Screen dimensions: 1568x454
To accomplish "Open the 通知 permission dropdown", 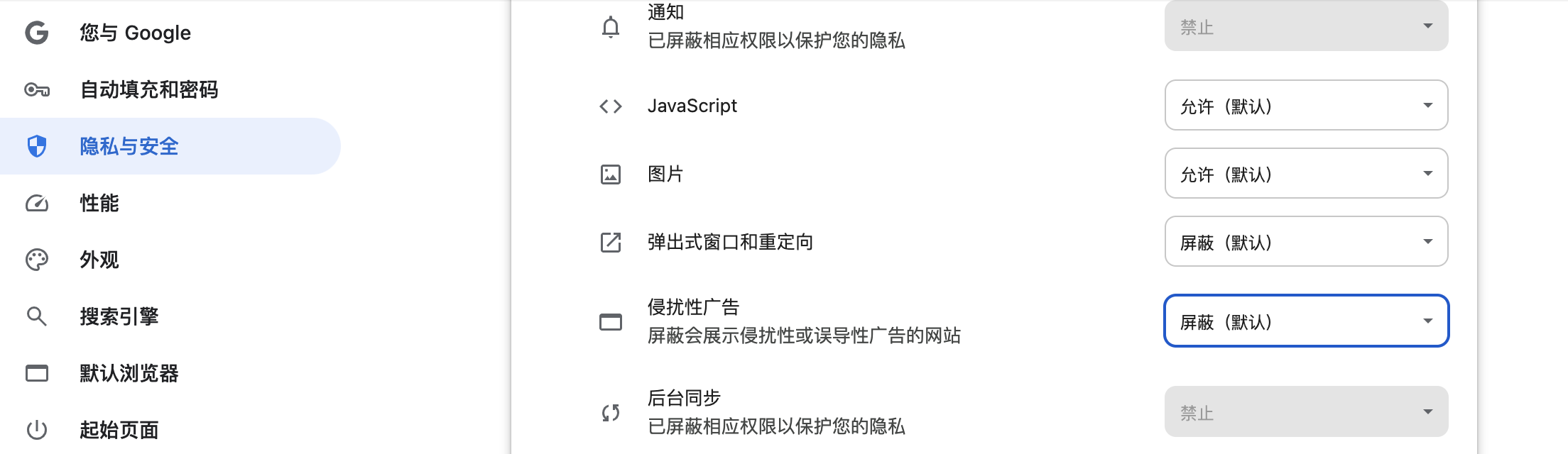I will [1306, 27].
